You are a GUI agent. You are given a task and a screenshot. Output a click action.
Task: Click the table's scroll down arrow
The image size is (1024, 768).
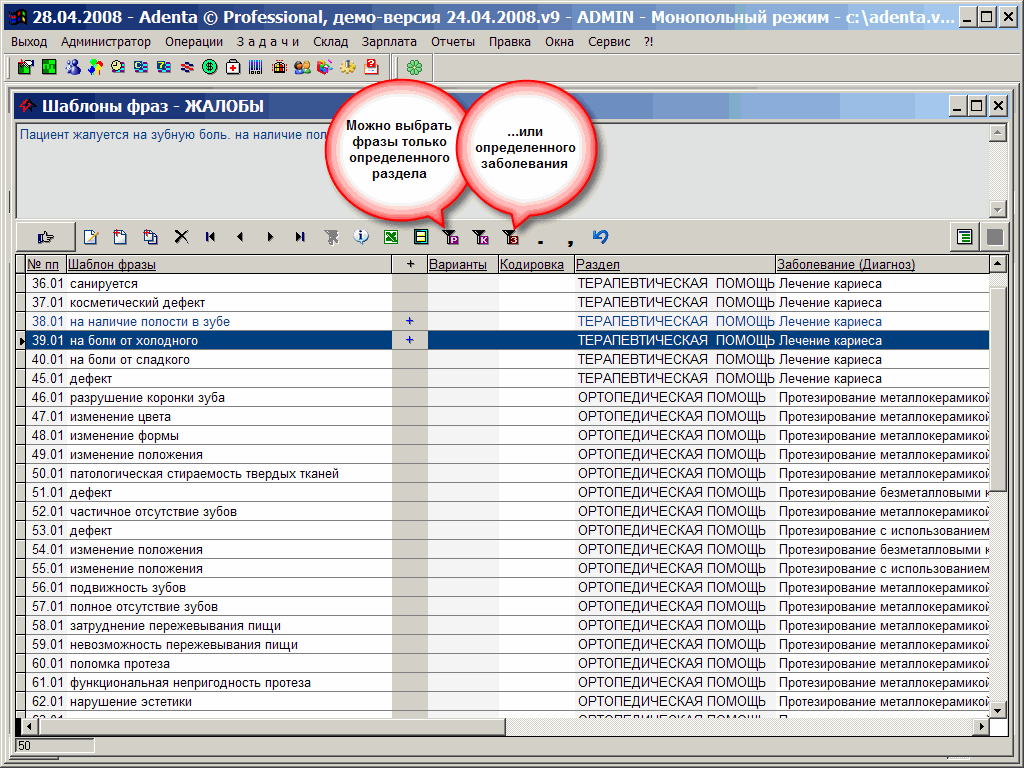click(997, 709)
